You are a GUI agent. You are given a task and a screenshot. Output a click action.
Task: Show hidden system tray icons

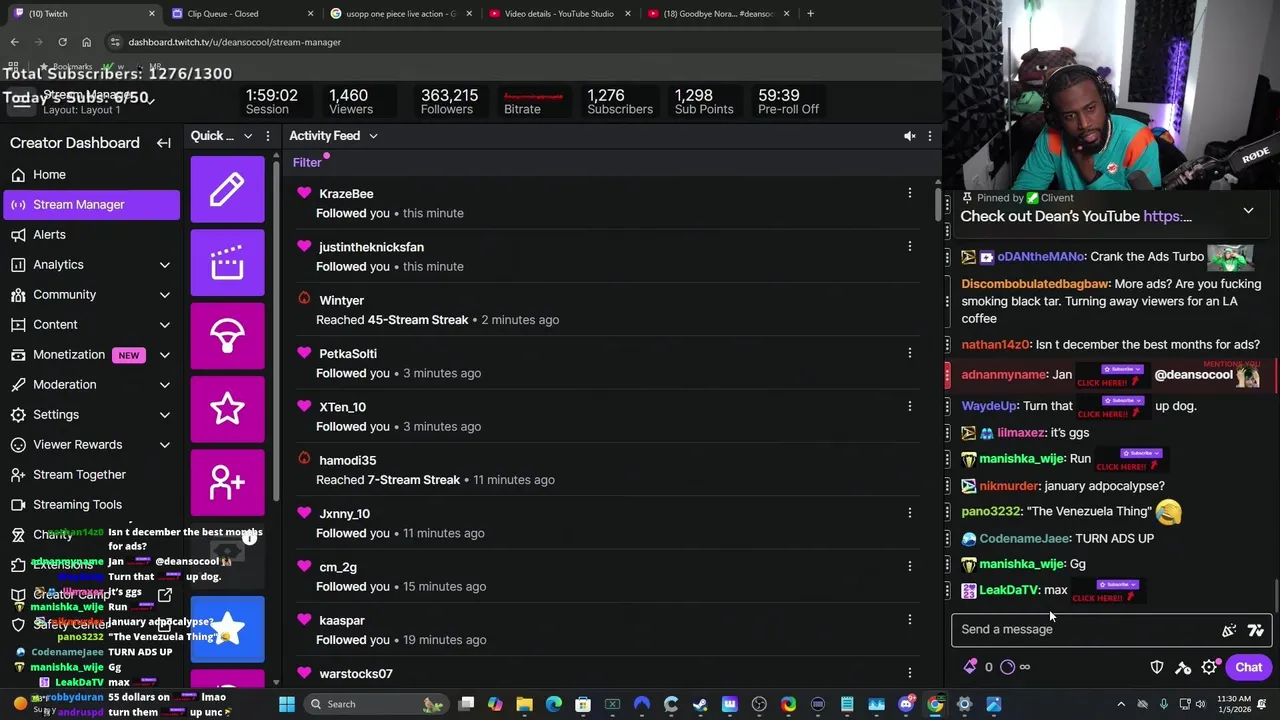(x=1121, y=704)
